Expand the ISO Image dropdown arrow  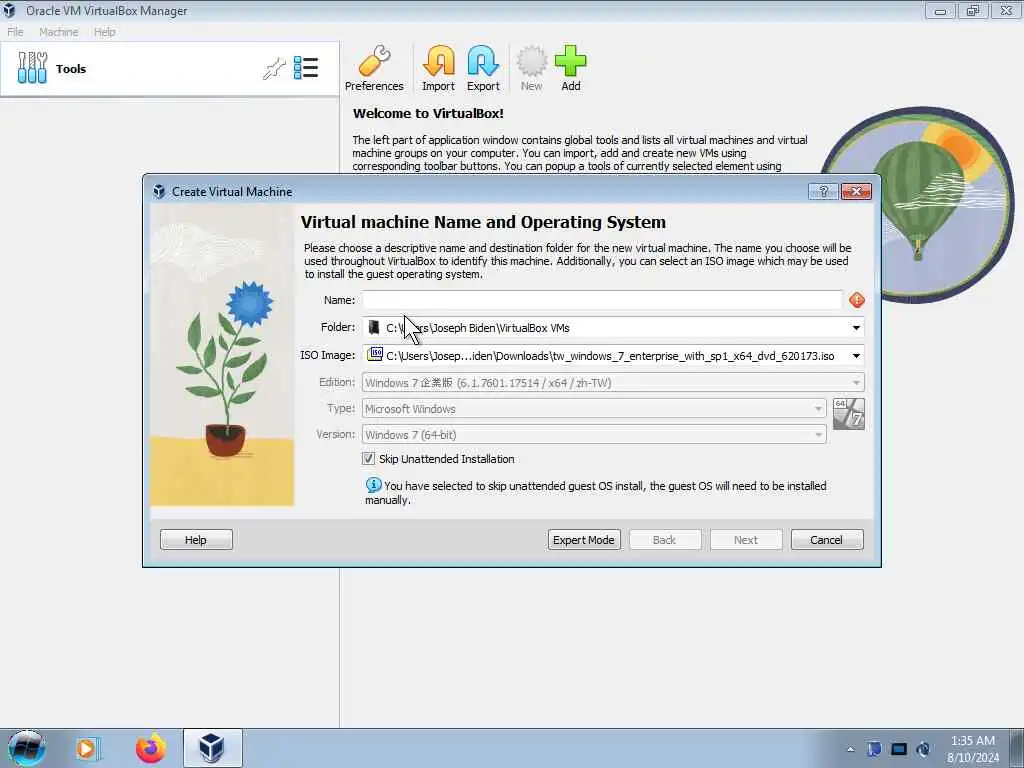(856, 356)
